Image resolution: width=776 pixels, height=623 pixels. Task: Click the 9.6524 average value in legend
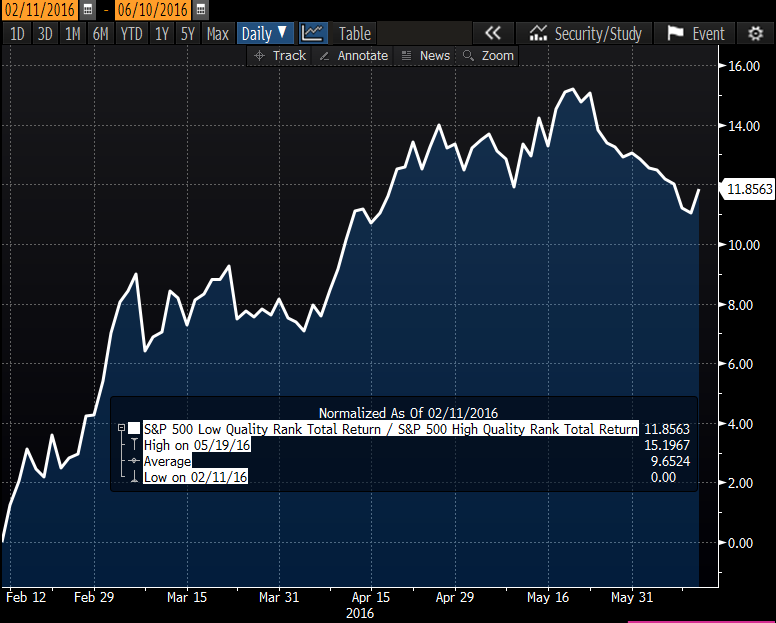670,461
